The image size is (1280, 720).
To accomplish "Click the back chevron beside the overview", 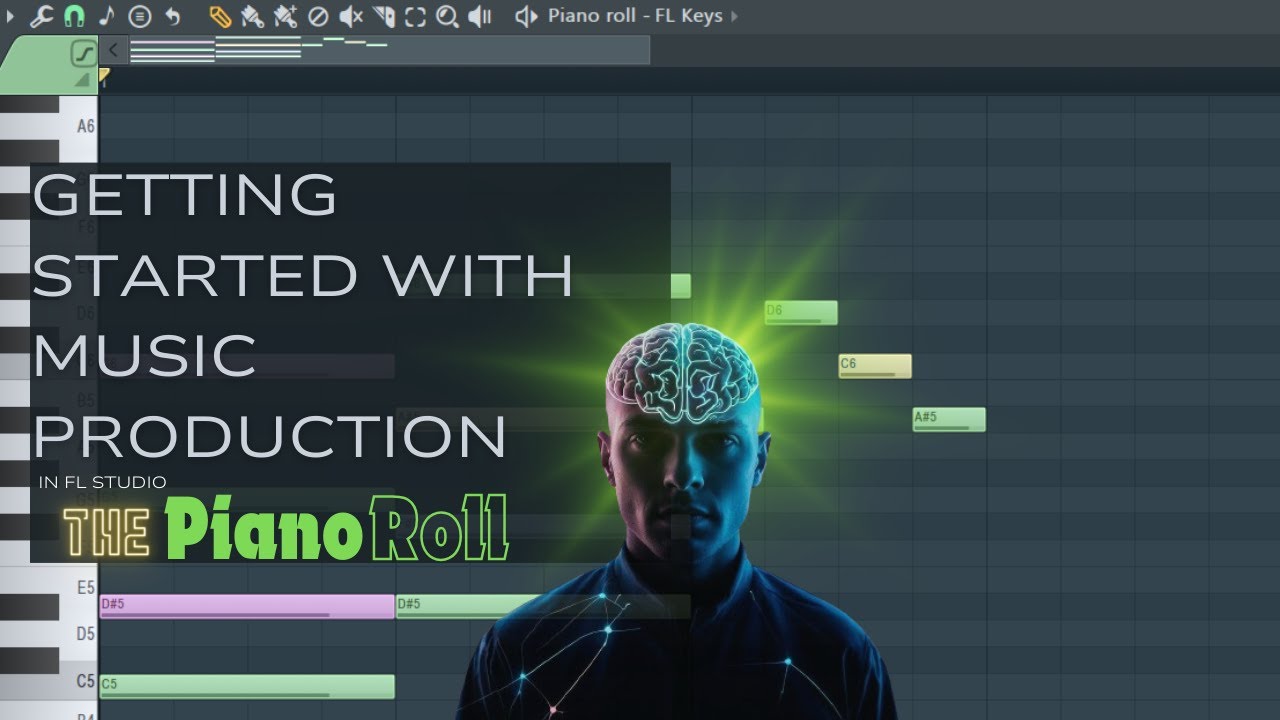I will tap(113, 50).
